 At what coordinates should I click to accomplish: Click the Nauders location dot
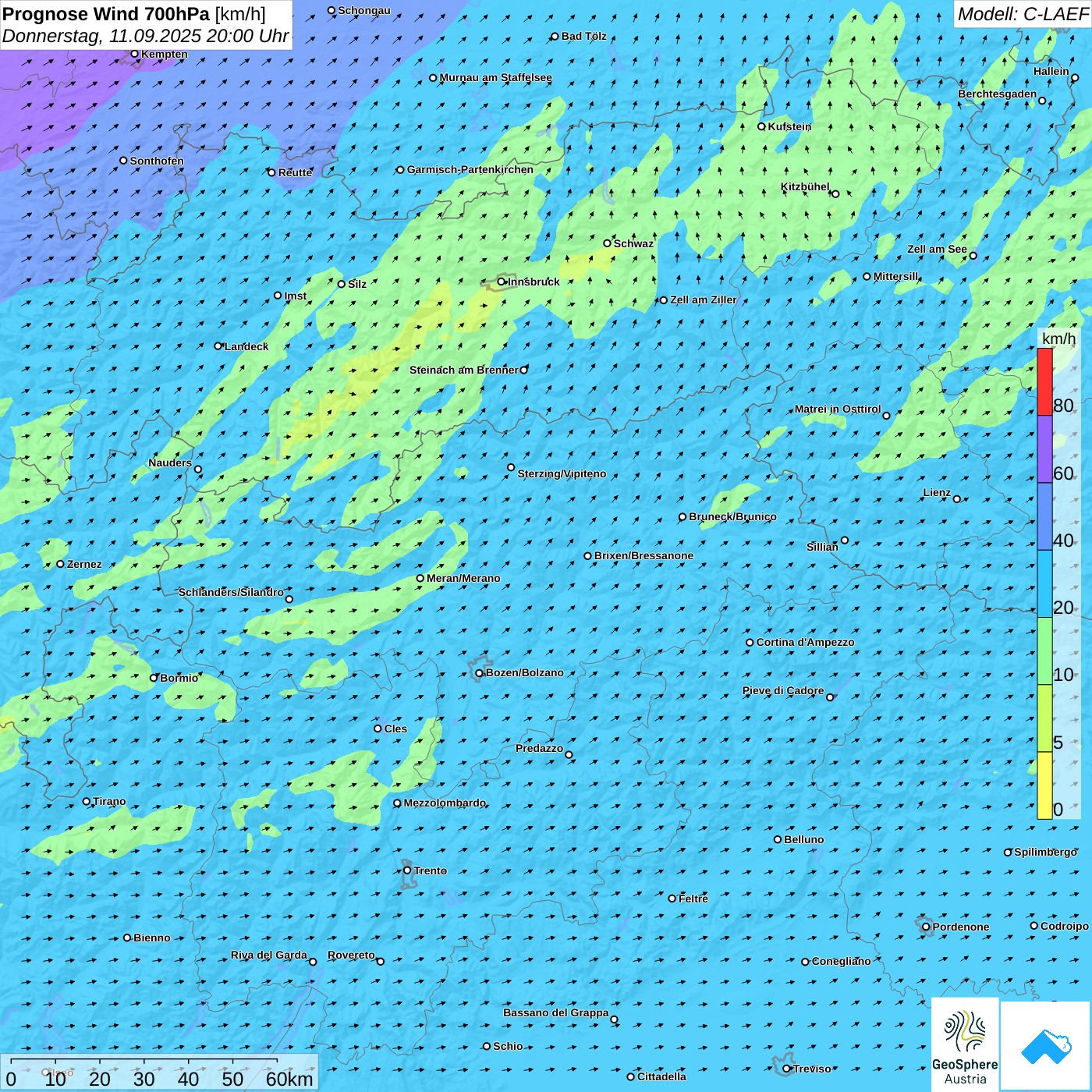[198, 469]
